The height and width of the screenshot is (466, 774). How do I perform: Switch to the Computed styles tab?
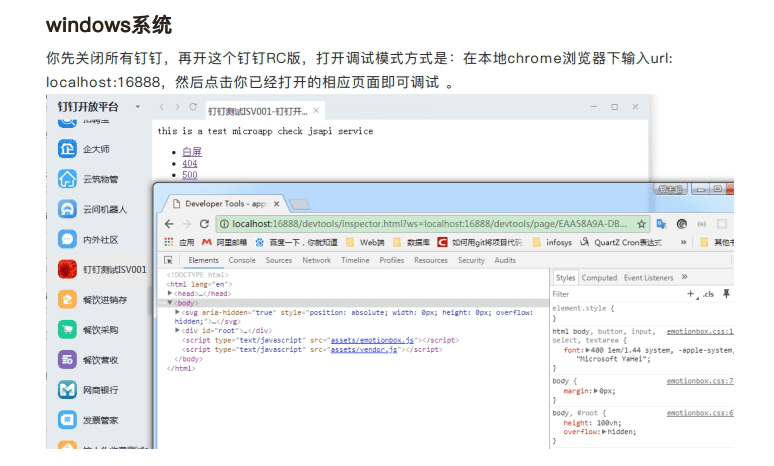pos(599,278)
